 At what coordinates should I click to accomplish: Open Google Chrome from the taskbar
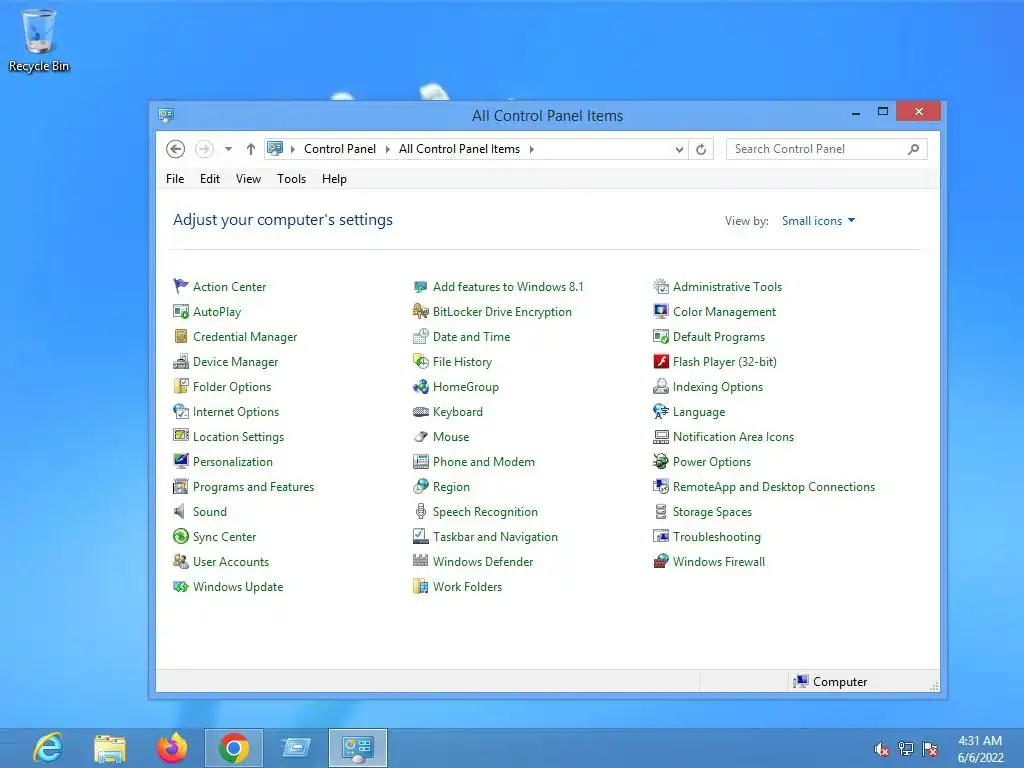234,748
